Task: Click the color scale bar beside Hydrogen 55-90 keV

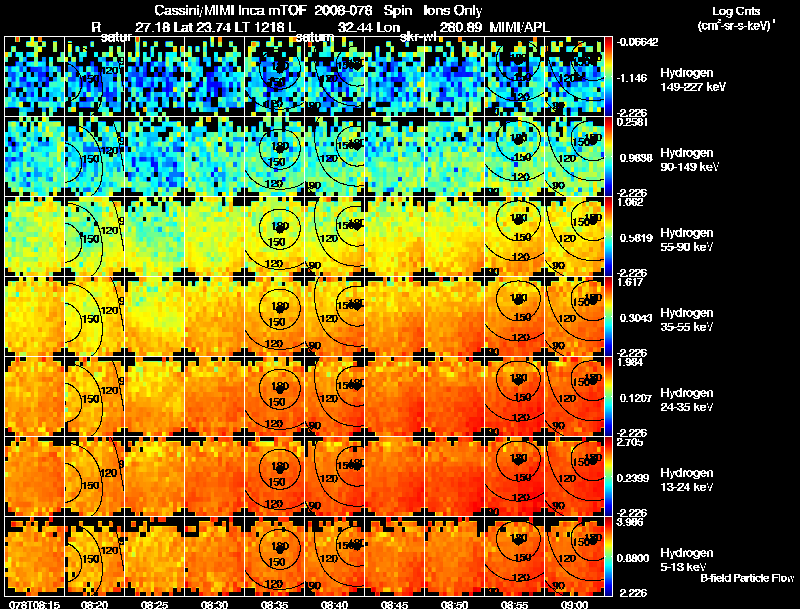Action: (608, 237)
